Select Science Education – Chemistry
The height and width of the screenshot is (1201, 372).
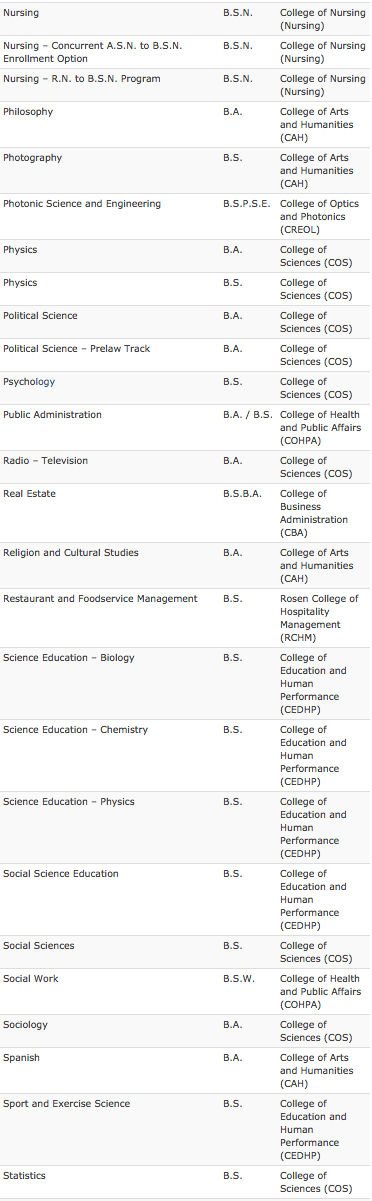tap(75, 730)
